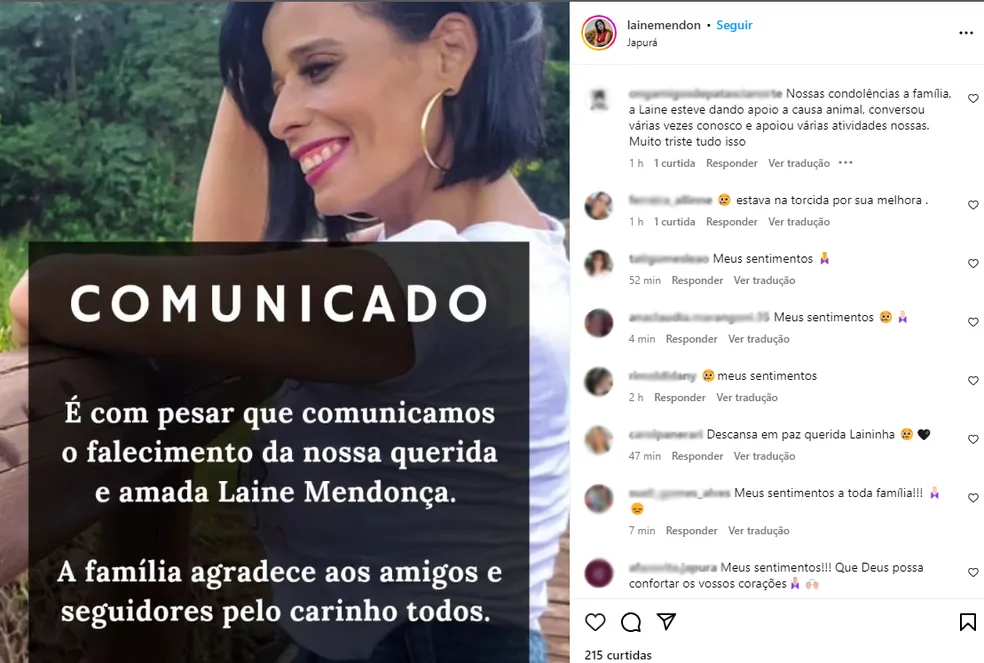Open comment bubble icon below the comments
Image resolution: width=984 pixels, height=663 pixels.
(x=631, y=622)
